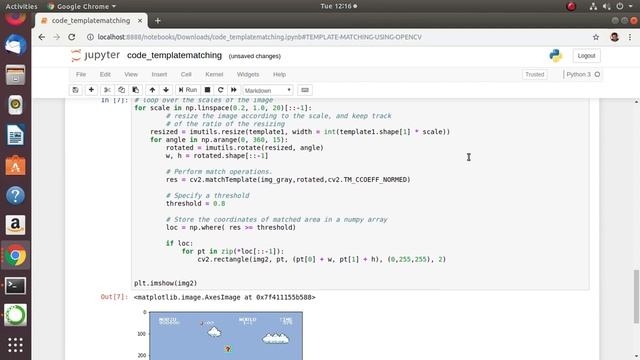
Task: Open Rhythmbox from dock
Action: coord(16,105)
